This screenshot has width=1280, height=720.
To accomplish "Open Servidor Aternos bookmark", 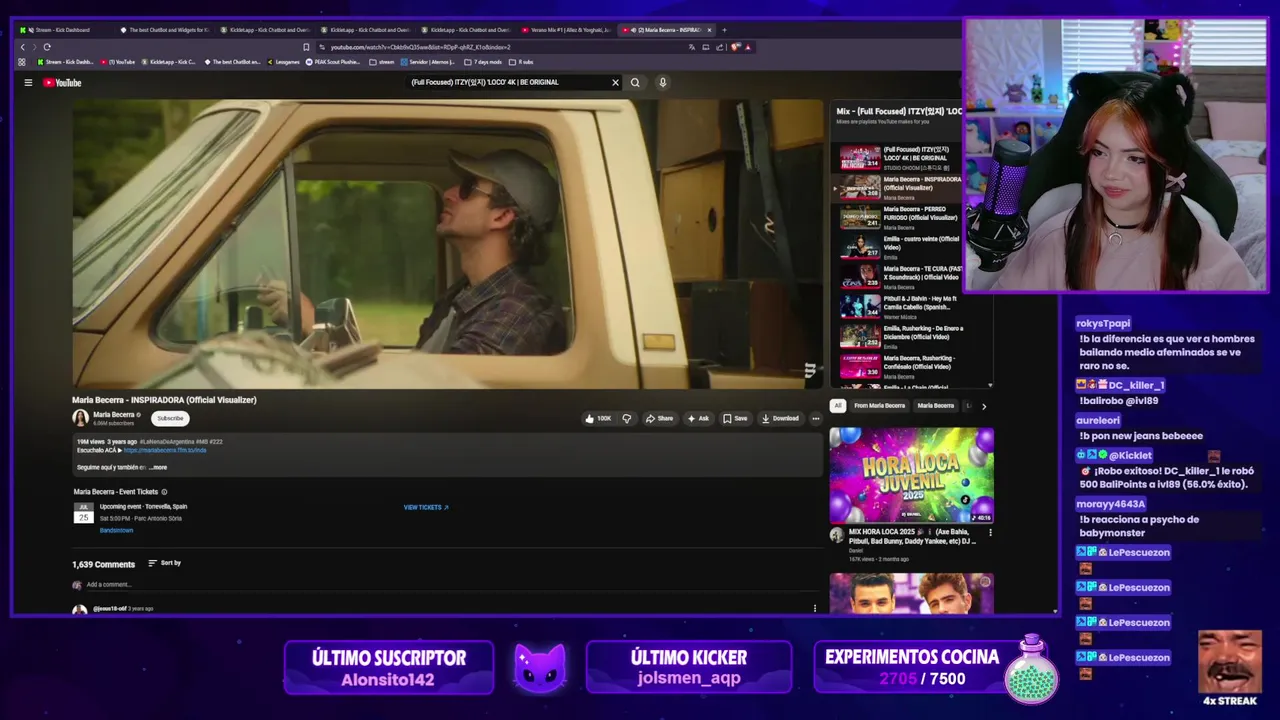I will coord(430,62).
